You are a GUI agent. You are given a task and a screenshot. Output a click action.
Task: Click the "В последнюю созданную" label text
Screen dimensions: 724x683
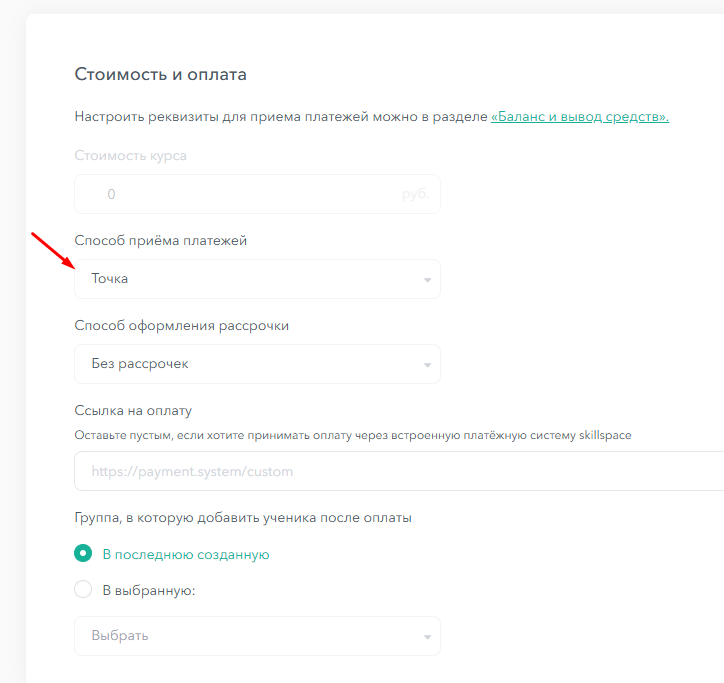click(x=186, y=554)
